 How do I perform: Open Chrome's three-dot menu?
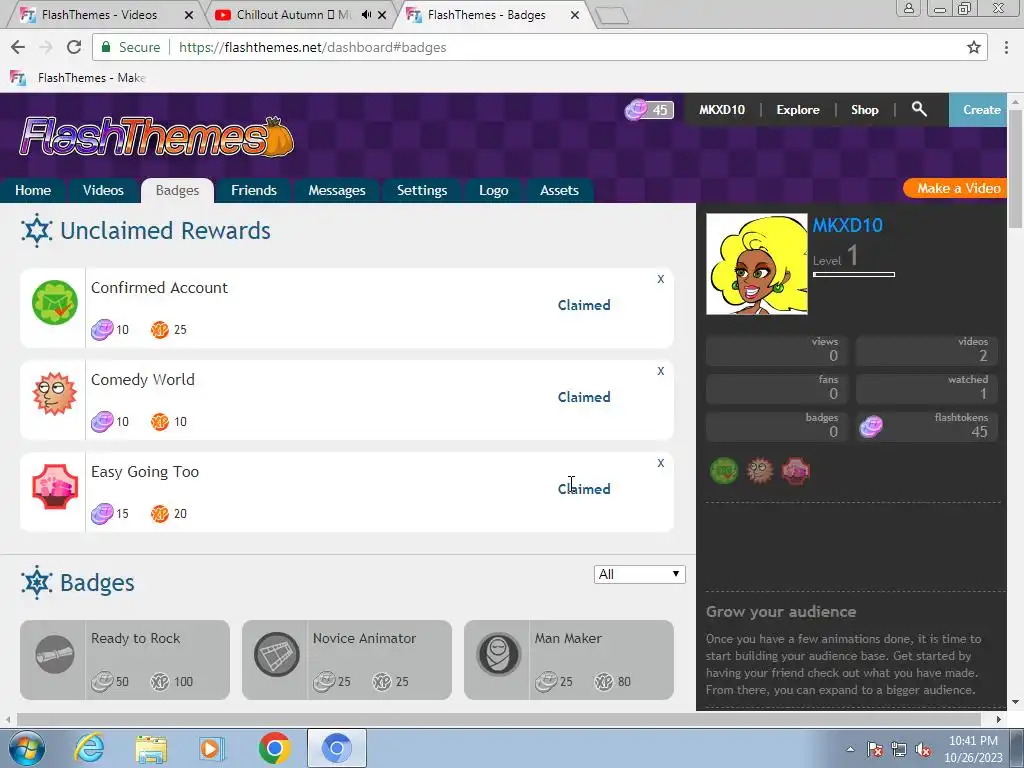tap(1006, 47)
